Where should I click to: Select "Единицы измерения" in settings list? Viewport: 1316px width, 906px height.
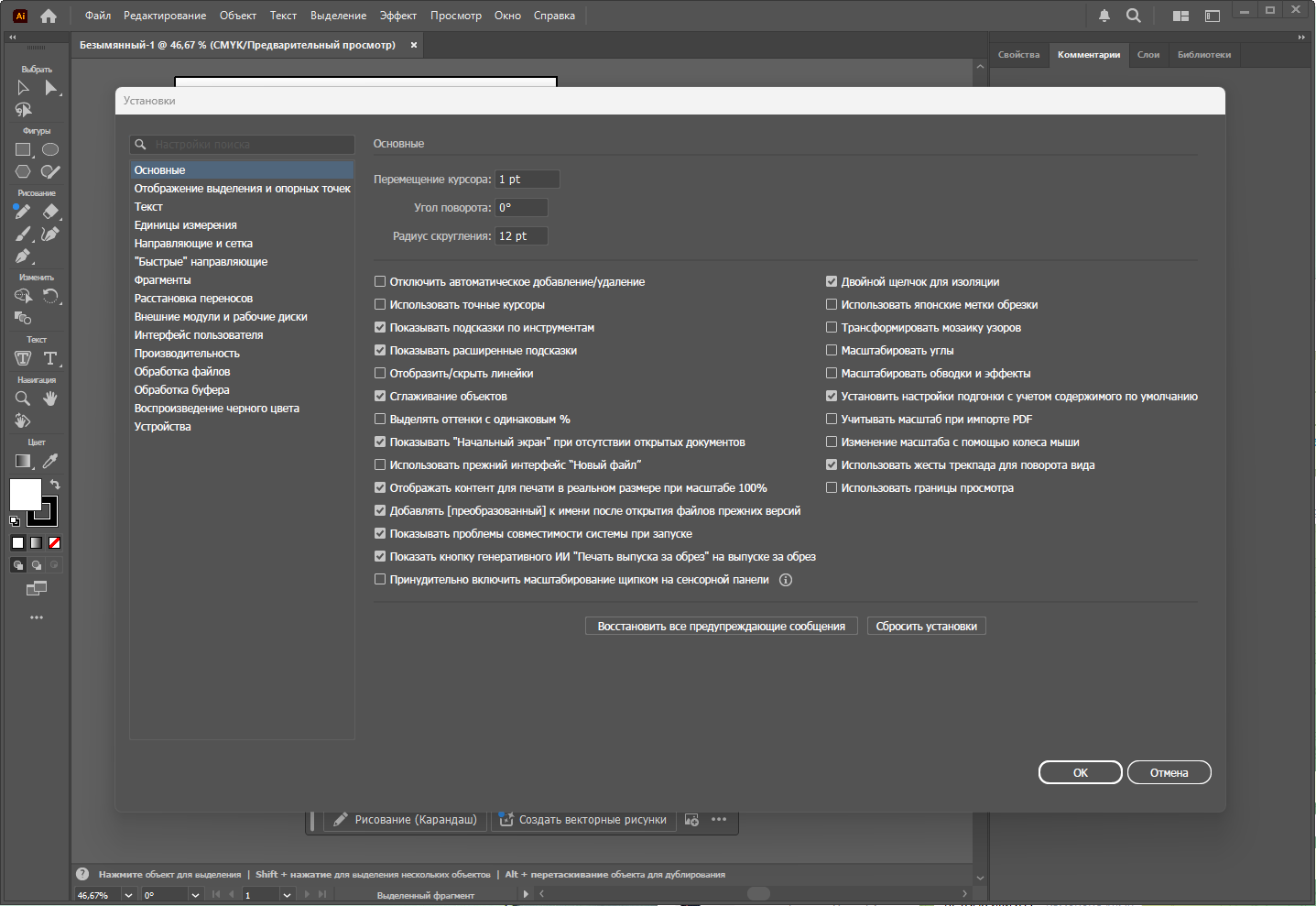click(x=242, y=225)
